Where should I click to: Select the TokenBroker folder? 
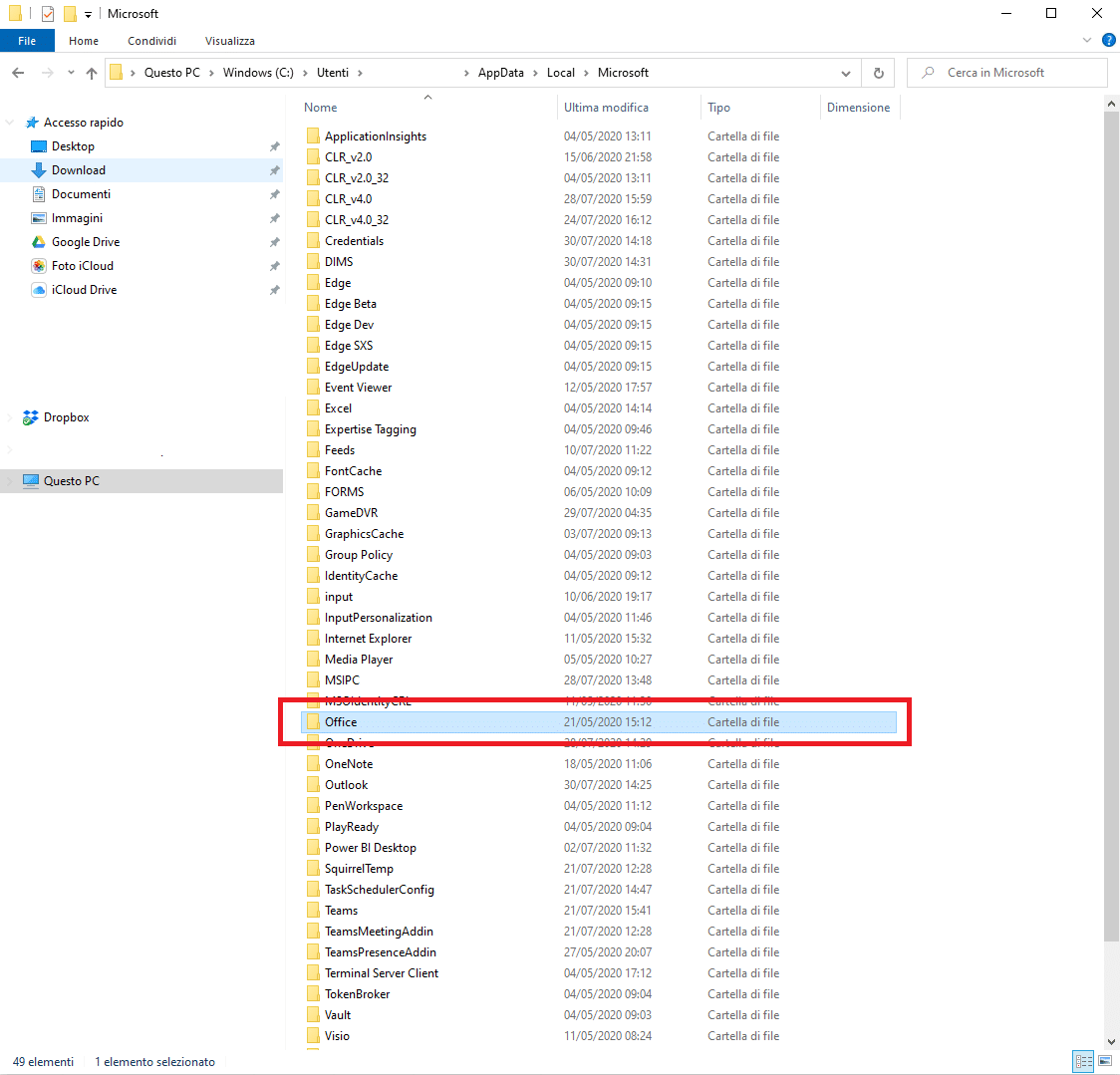click(357, 994)
